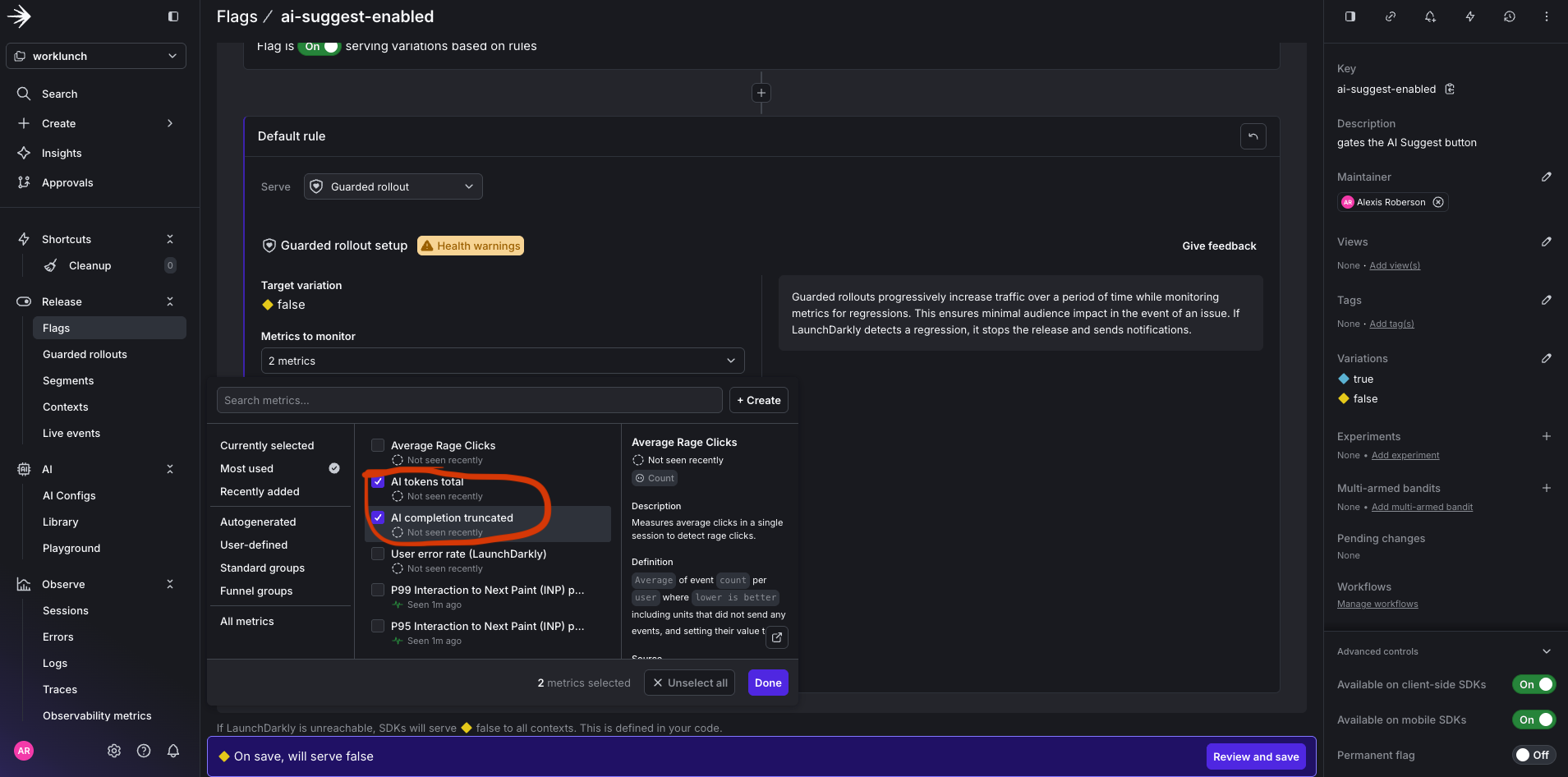
Task: Collapse the Advanced controls section
Action: click(x=1547, y=651)
